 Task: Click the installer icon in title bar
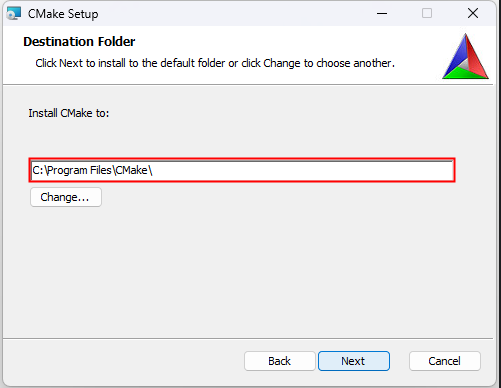pyautogui.click(x=14, y=13)
